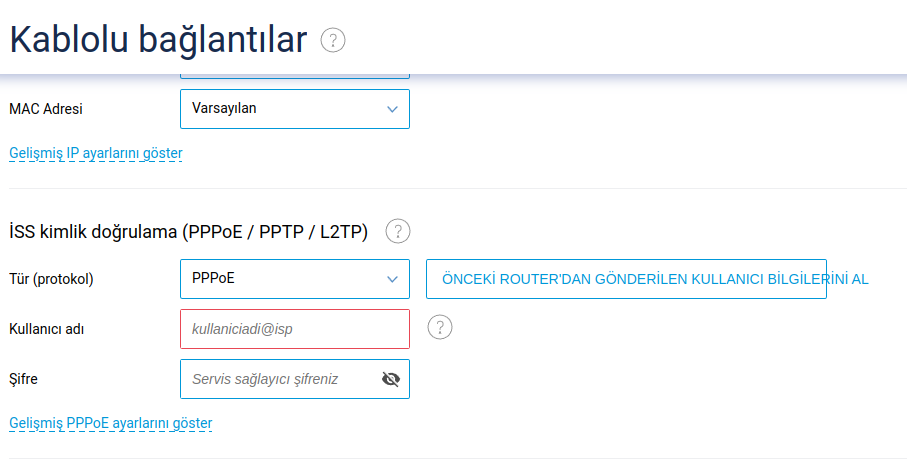Open Gelişmiş PPPoE ayarlarını göster link

(110, 423)
